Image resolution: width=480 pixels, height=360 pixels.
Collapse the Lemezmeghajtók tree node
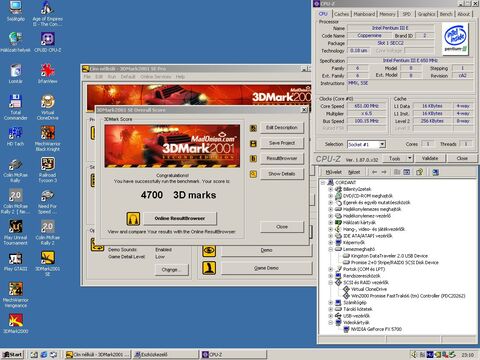331,249
